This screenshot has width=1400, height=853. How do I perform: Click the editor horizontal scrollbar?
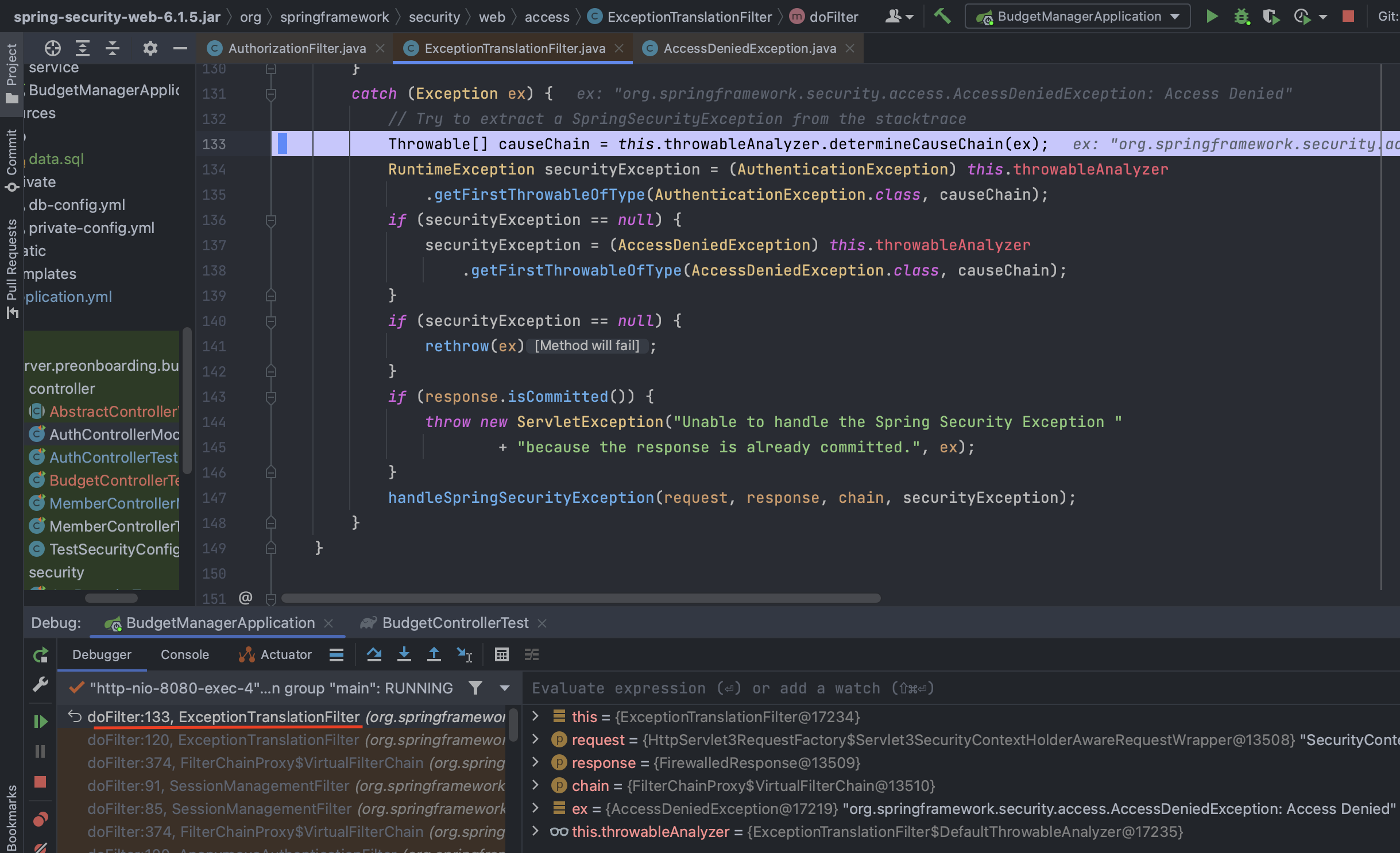[581, 598]
